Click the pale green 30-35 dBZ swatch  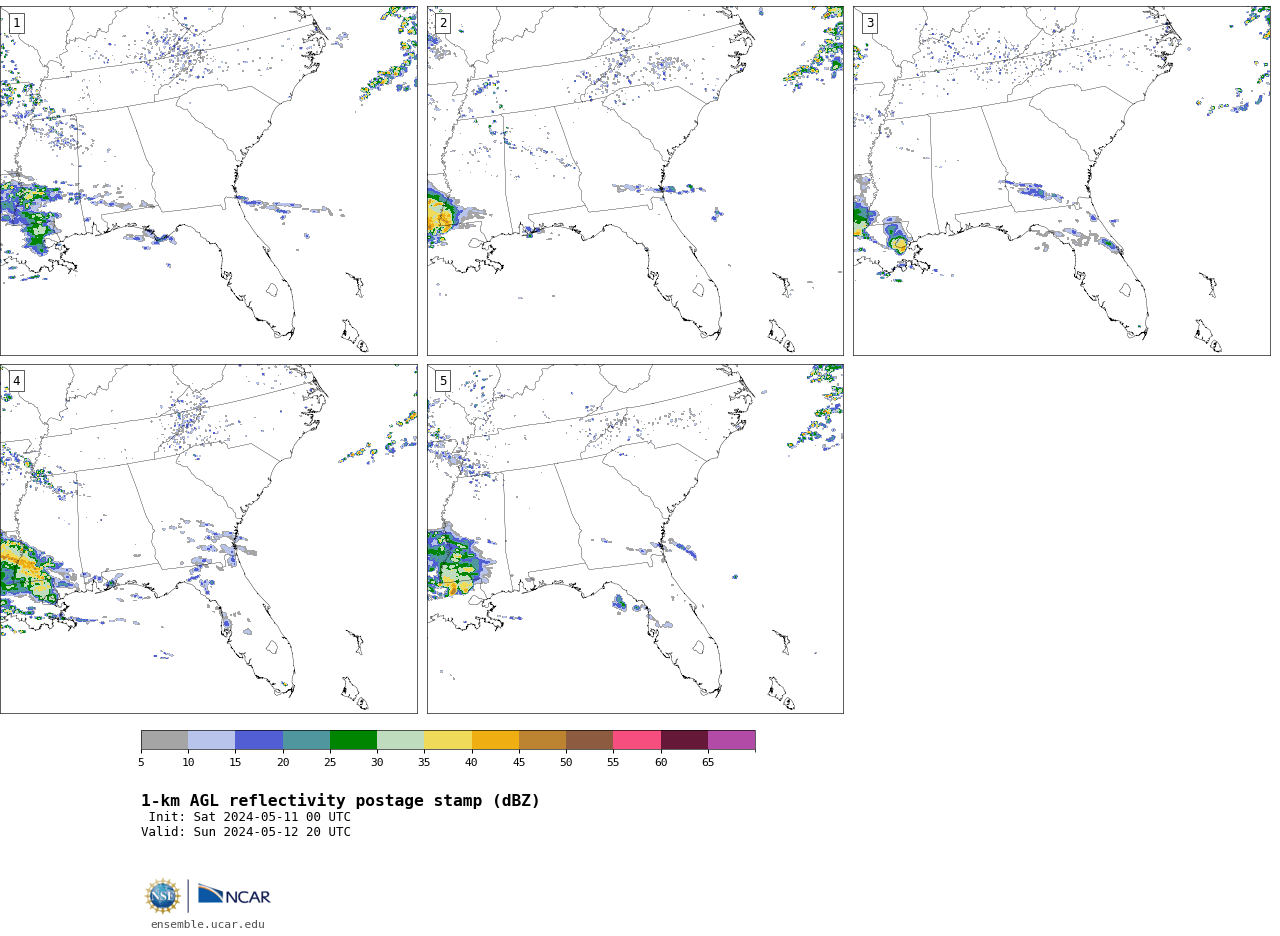pyautogui.click(x=401, y=740)
